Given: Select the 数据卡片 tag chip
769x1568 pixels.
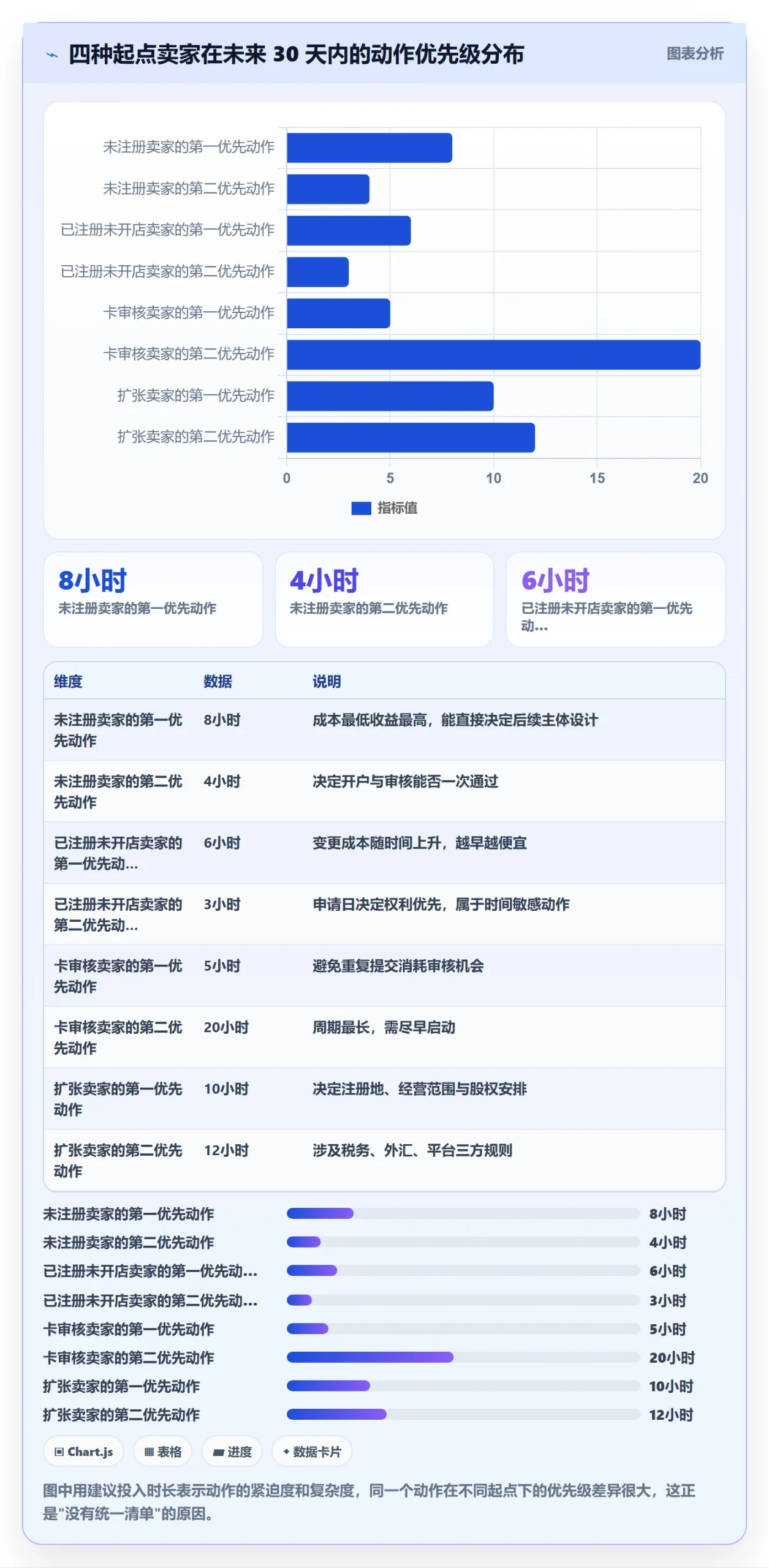Looking at the screenshot, I should point(311,1451).
